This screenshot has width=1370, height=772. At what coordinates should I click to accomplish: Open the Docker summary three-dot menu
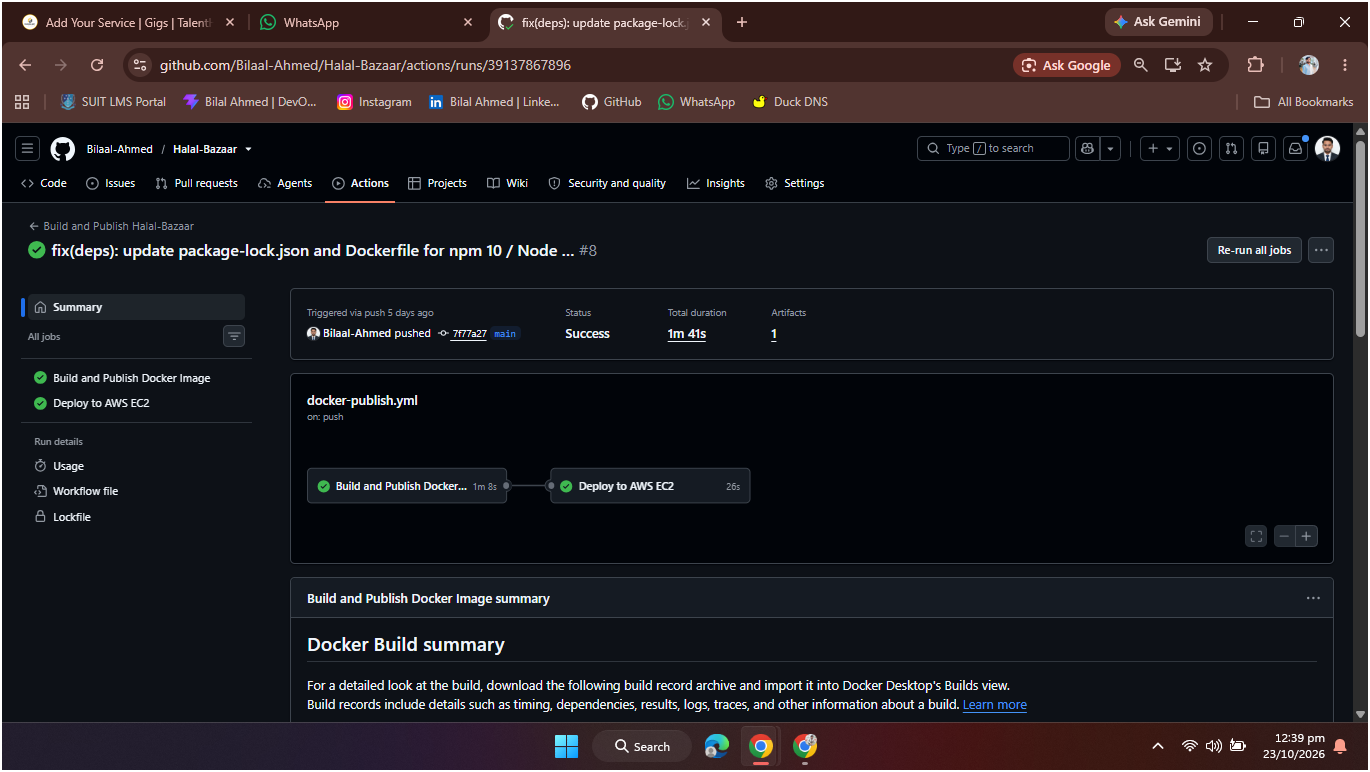1313,598
